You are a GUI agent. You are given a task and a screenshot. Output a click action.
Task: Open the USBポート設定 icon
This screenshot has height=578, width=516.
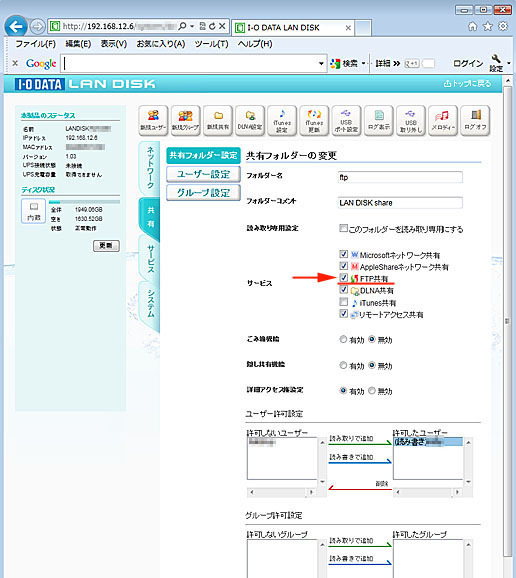point(346,121)
